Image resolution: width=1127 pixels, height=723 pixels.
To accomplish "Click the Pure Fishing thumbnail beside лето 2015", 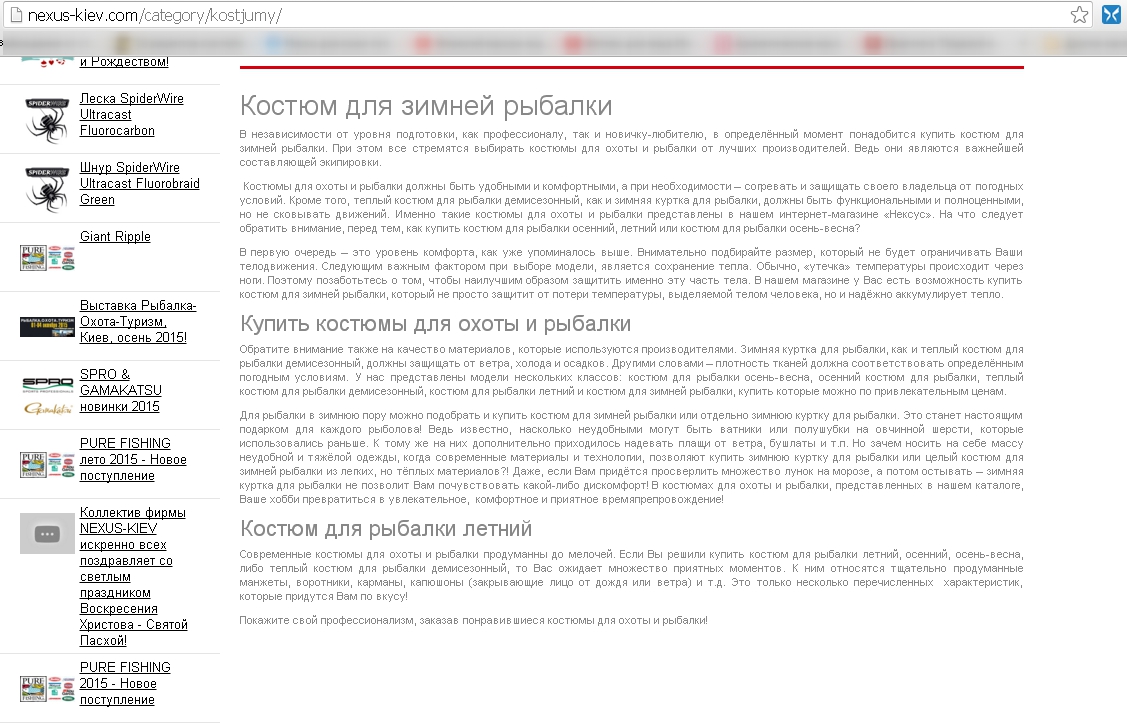I will pos(47,465).
